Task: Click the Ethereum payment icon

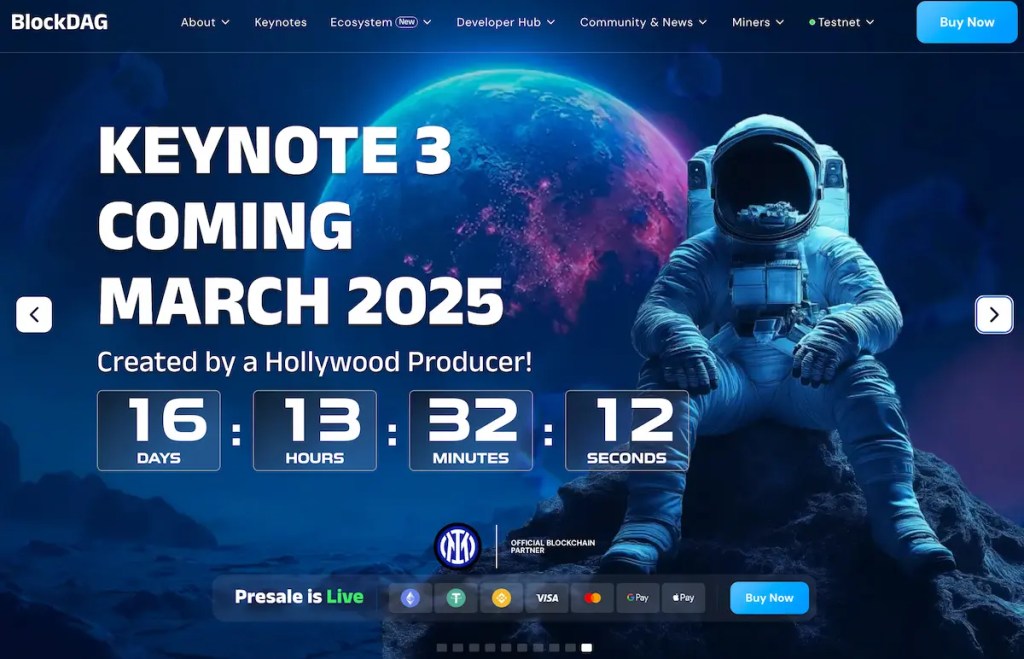Action: [x=410, y=598]
